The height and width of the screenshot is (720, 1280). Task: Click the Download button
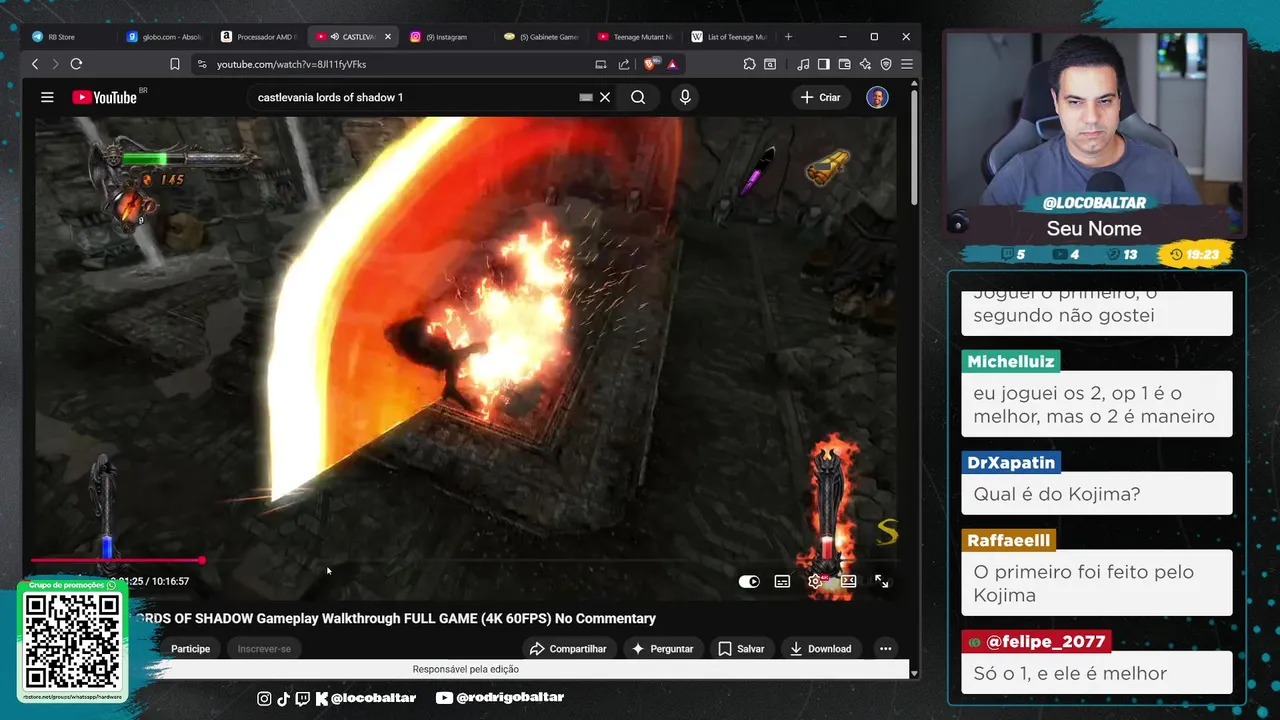[x=821, y=649]
